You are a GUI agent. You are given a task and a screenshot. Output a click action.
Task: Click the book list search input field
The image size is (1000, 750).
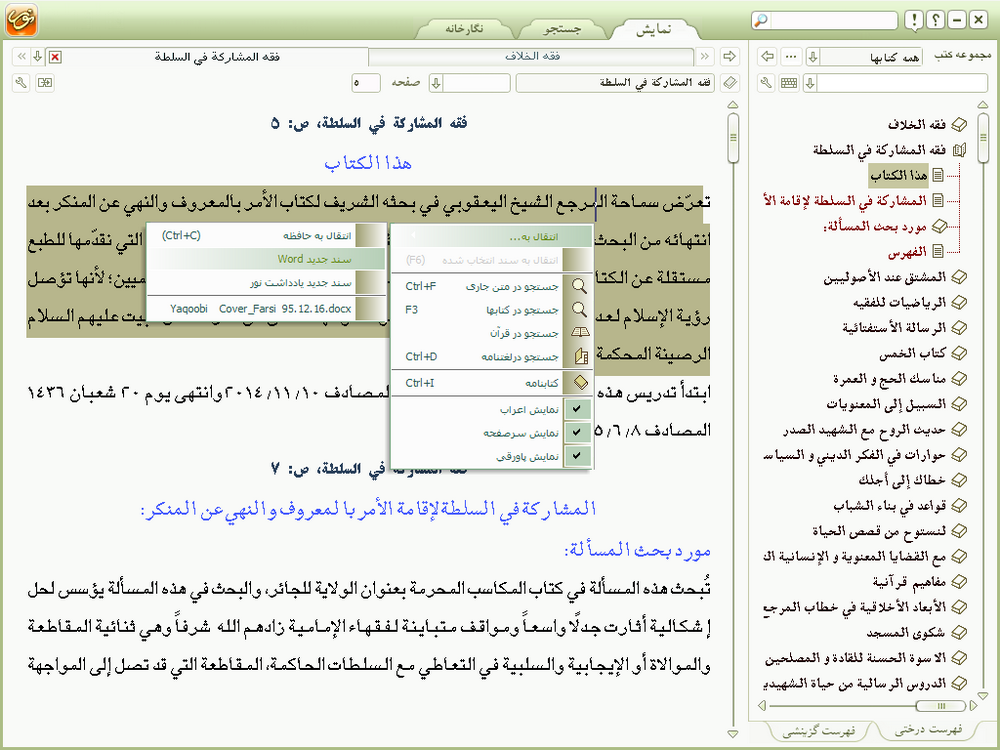(x=902, y=83)
